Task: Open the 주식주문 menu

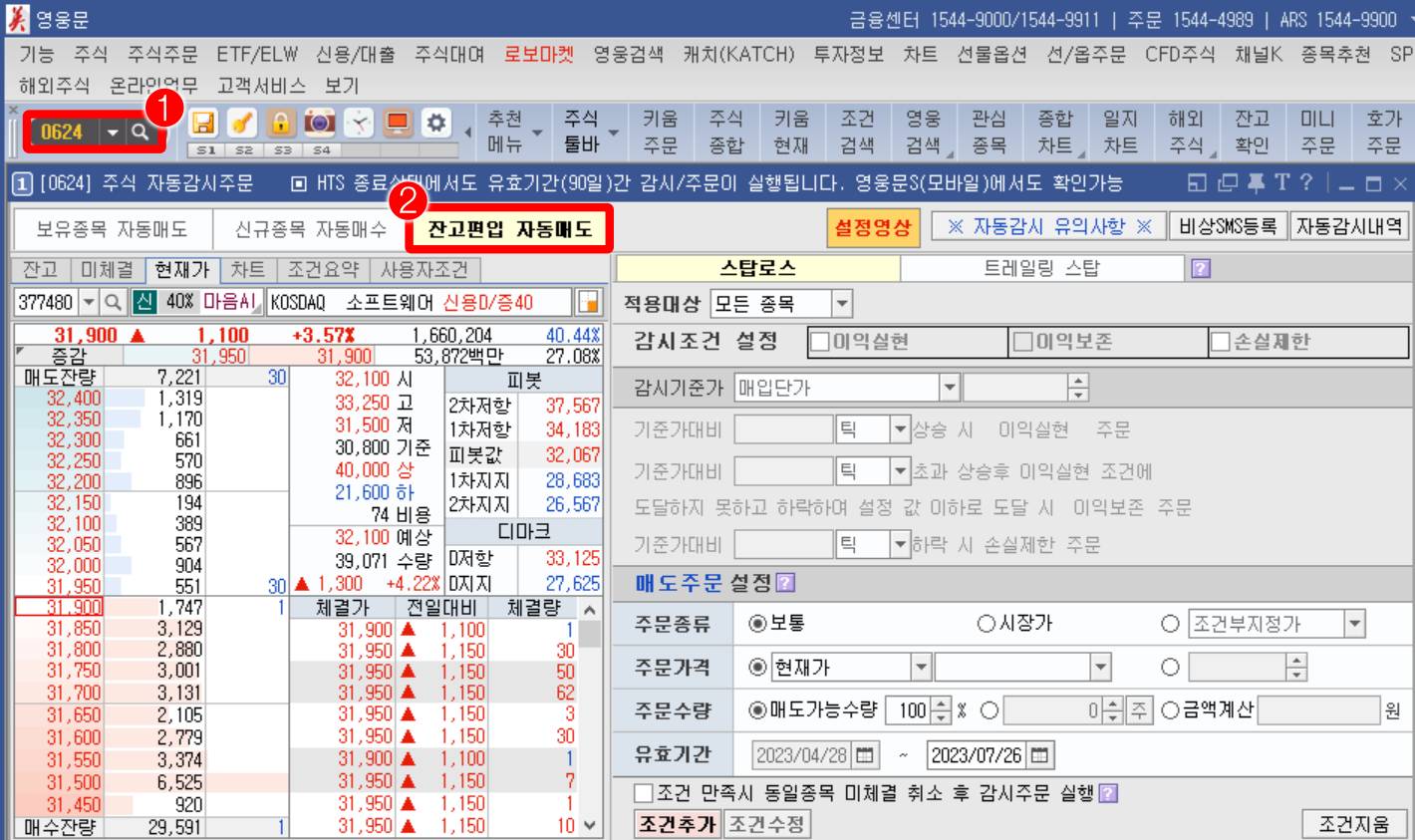Action: pyautogui.click(x=162, y=55)
